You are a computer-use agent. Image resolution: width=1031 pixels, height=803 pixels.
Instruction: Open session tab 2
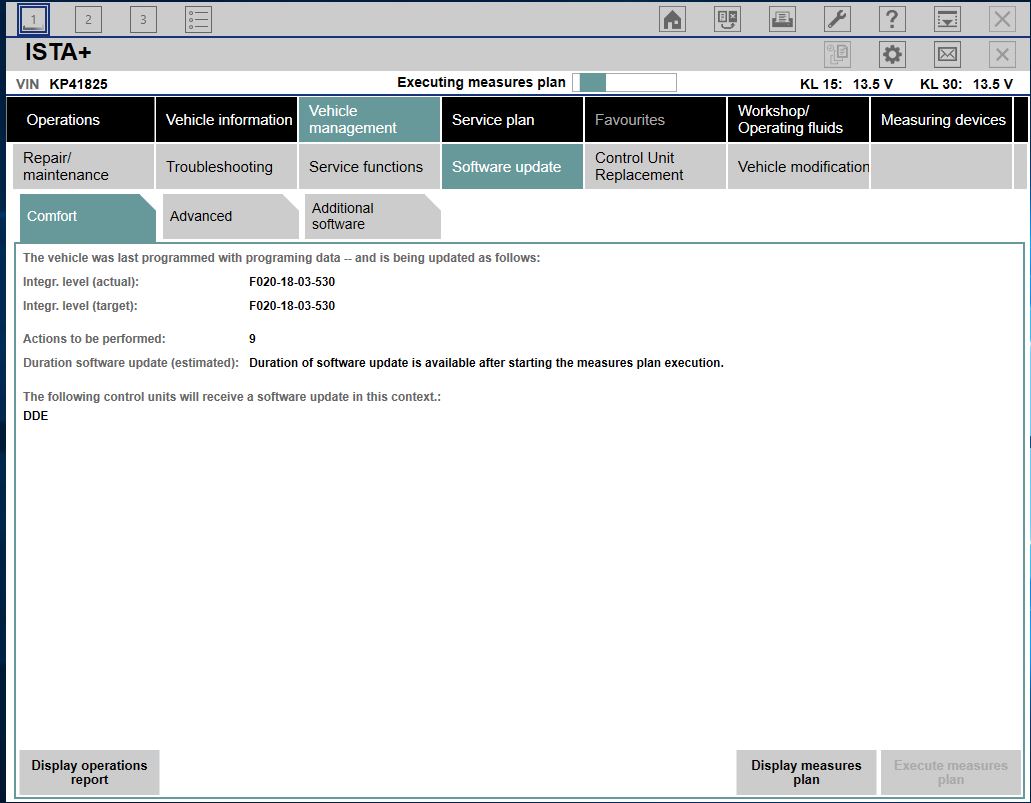click(88, 18)
